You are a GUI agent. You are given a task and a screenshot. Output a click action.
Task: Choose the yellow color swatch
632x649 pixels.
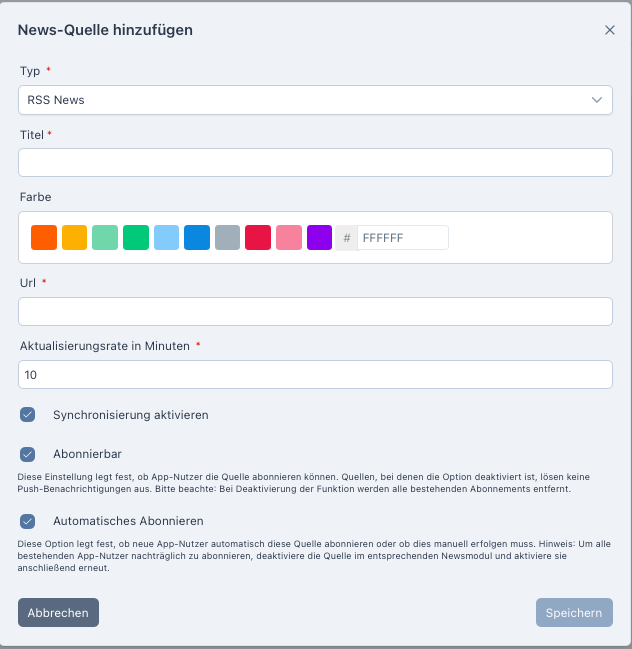[75, 237]
